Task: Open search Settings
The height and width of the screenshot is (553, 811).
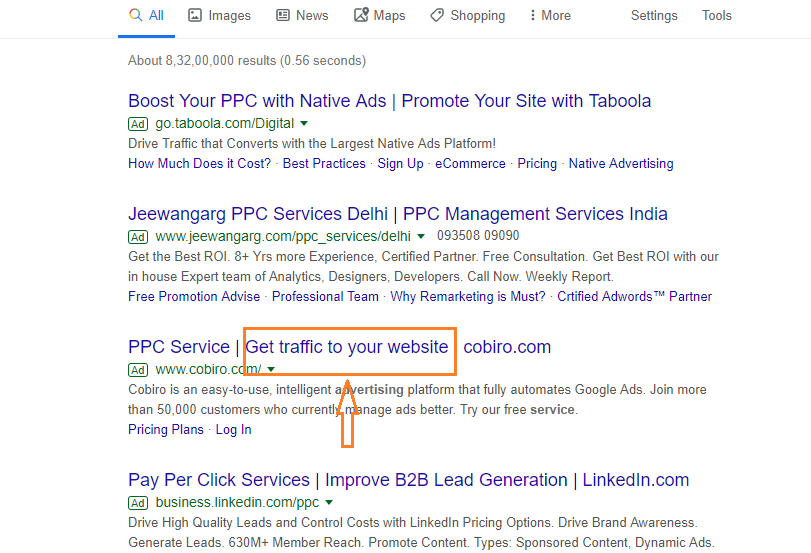Action: (x=654, y=16)
